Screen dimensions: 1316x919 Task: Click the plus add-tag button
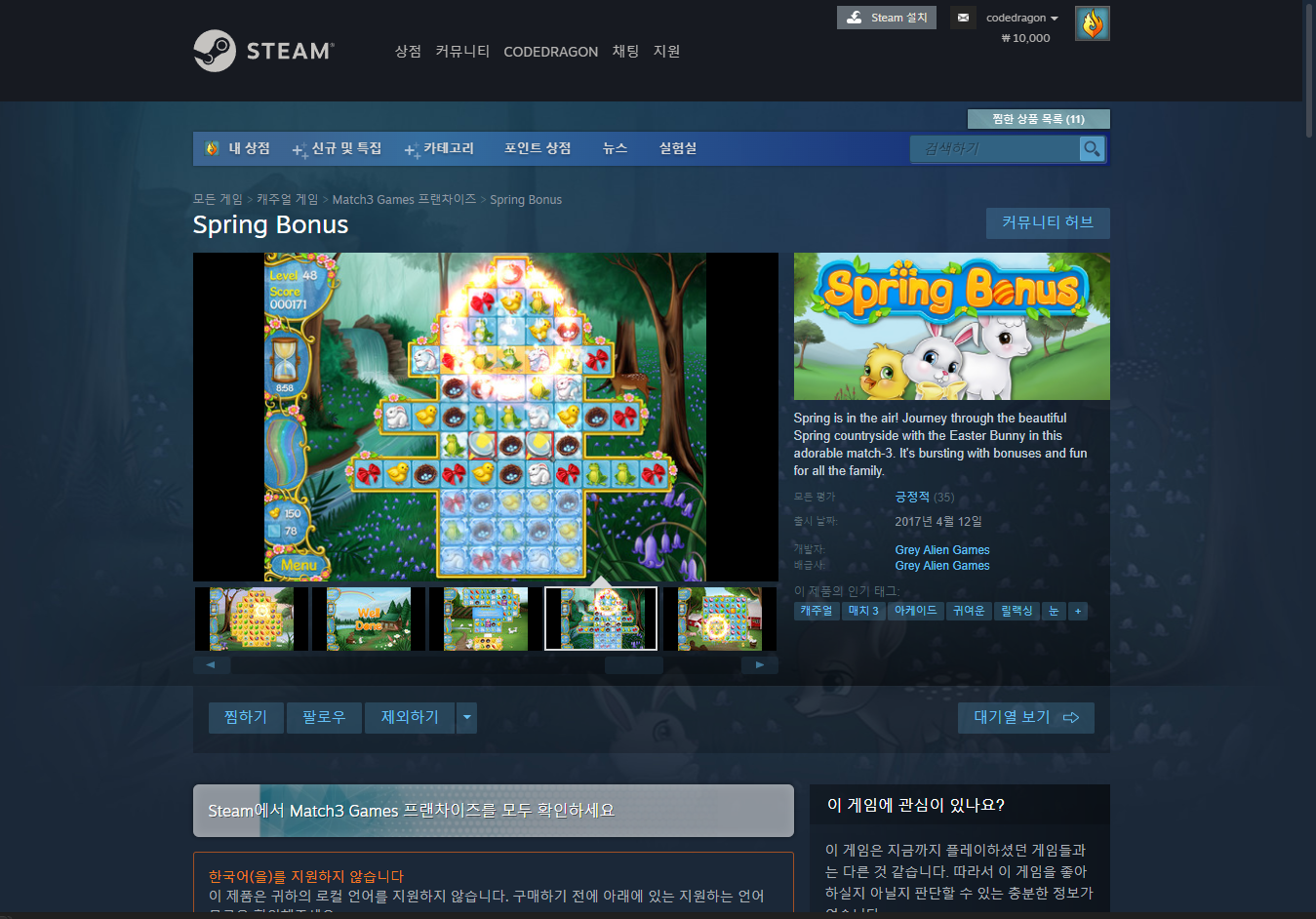[1078, 611]
